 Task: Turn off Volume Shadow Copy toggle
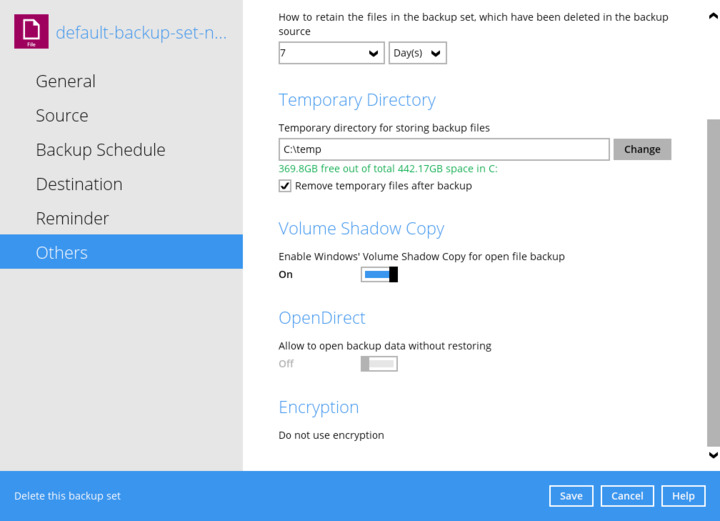pyautogui.click(x=379, y=274)
